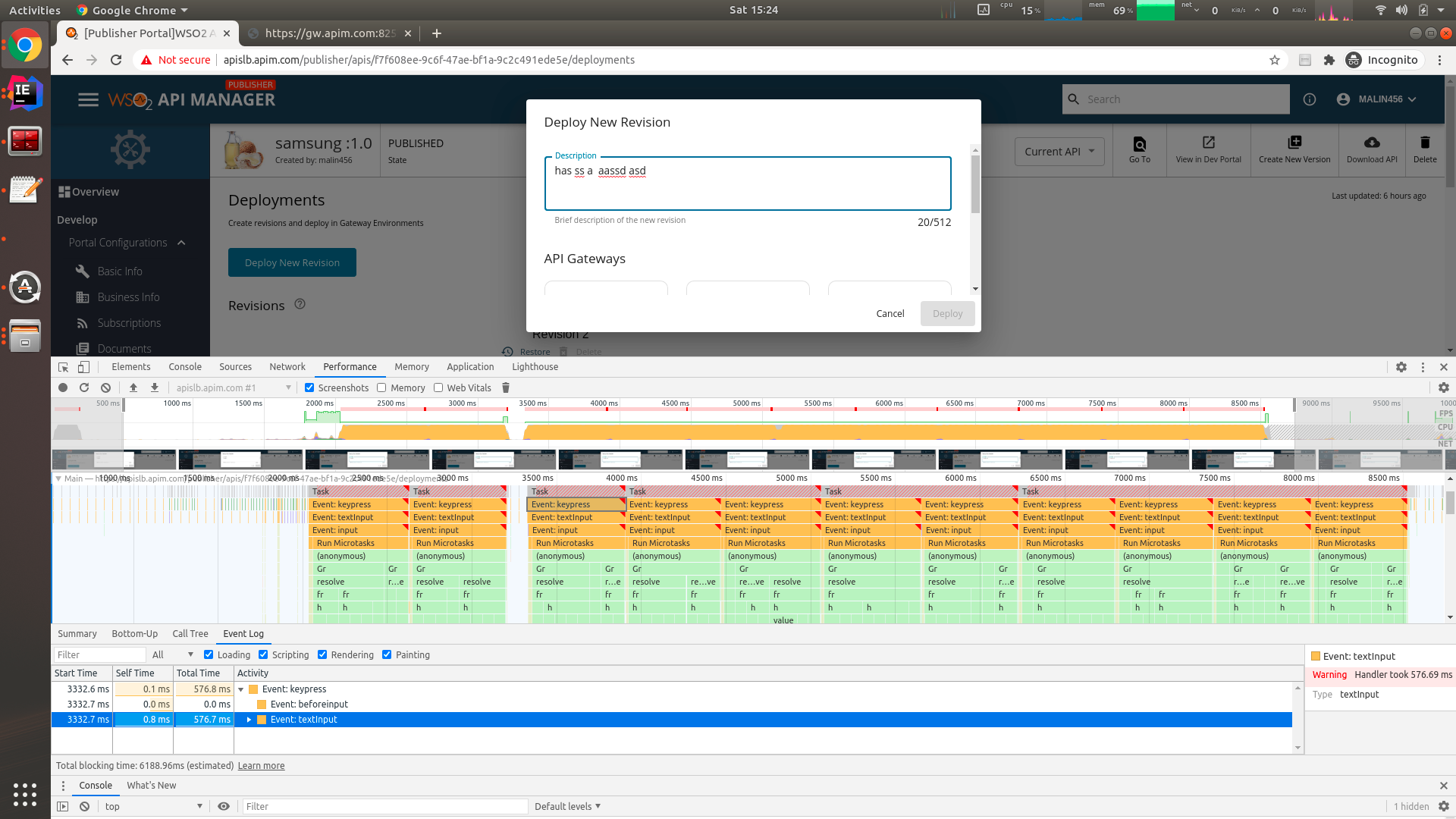Enable the Memory checkbox
The height and width of the screenshot is (819, 1456).
tap(381, 388)
